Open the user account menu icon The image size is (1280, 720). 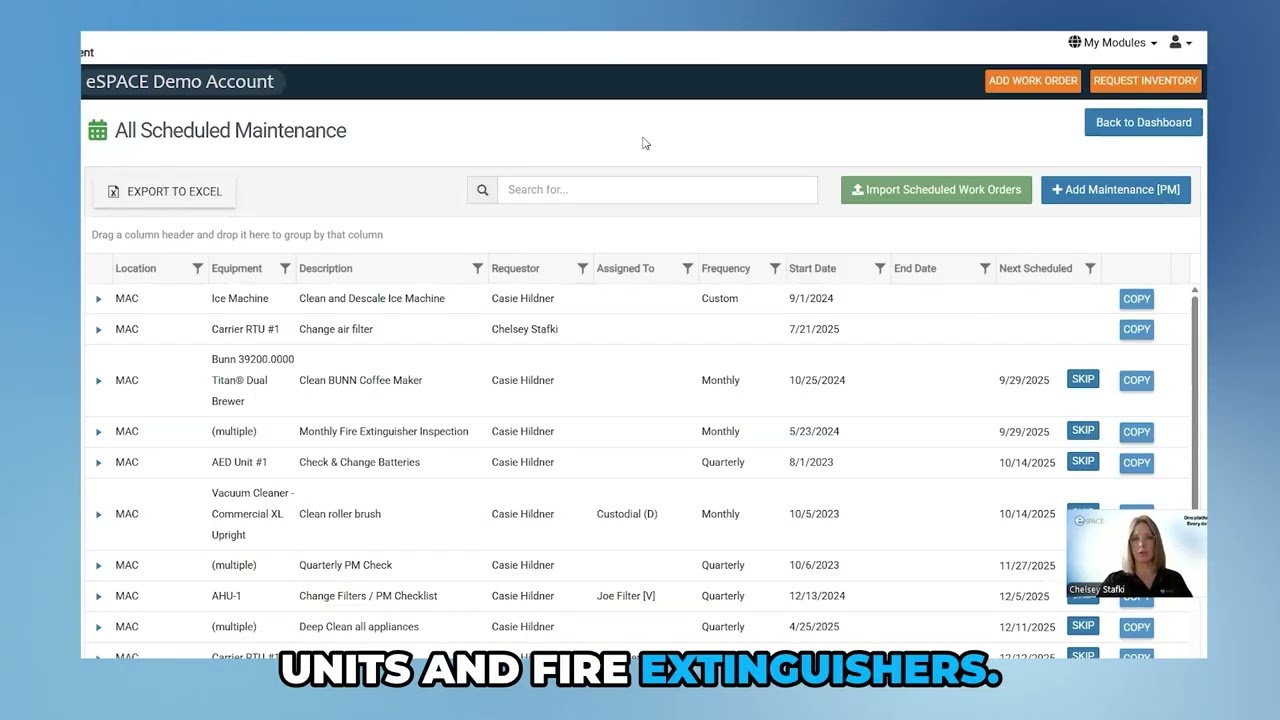(x=1180, y=42)
